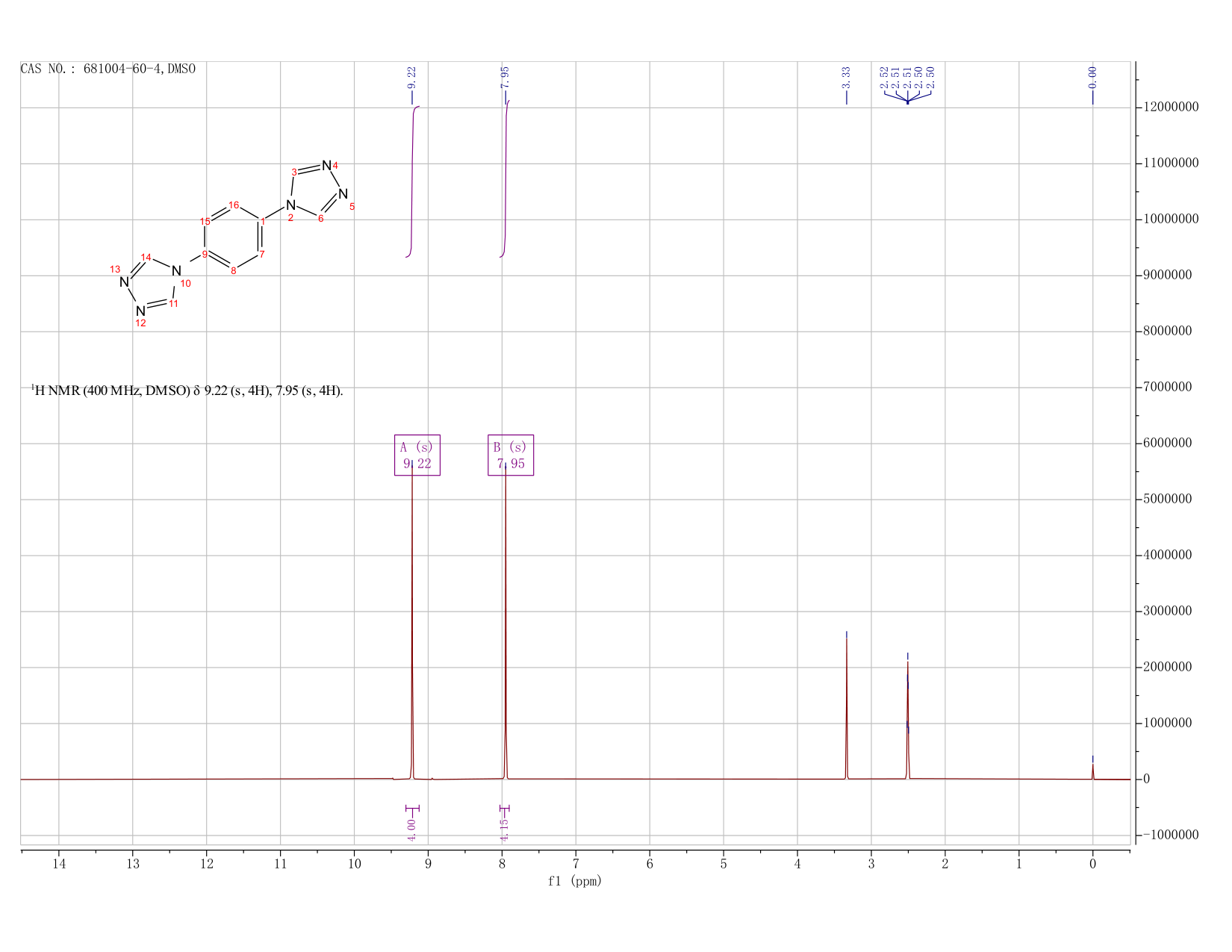Screen dimensions: 1232x952
Task: Click the 5 ppm tick label
Action: click(724, 864)
